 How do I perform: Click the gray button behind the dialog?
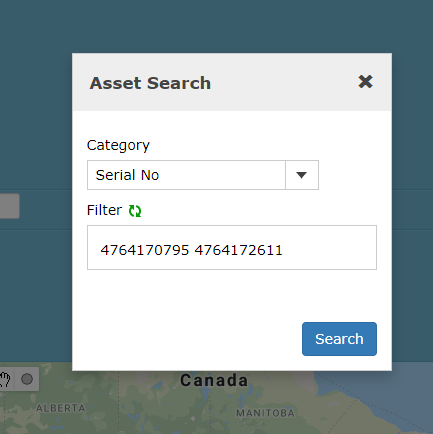coord(10,206)
